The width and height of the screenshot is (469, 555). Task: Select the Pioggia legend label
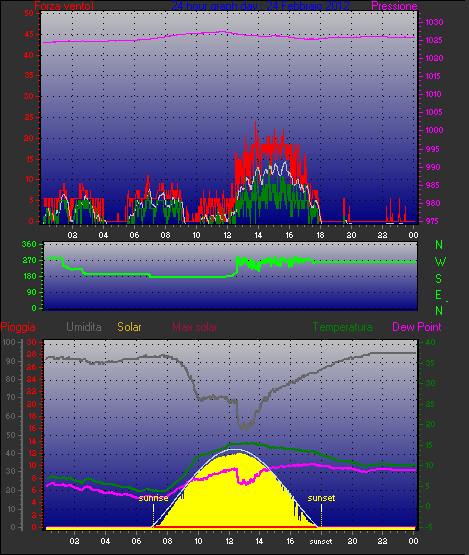click(18, 327)
